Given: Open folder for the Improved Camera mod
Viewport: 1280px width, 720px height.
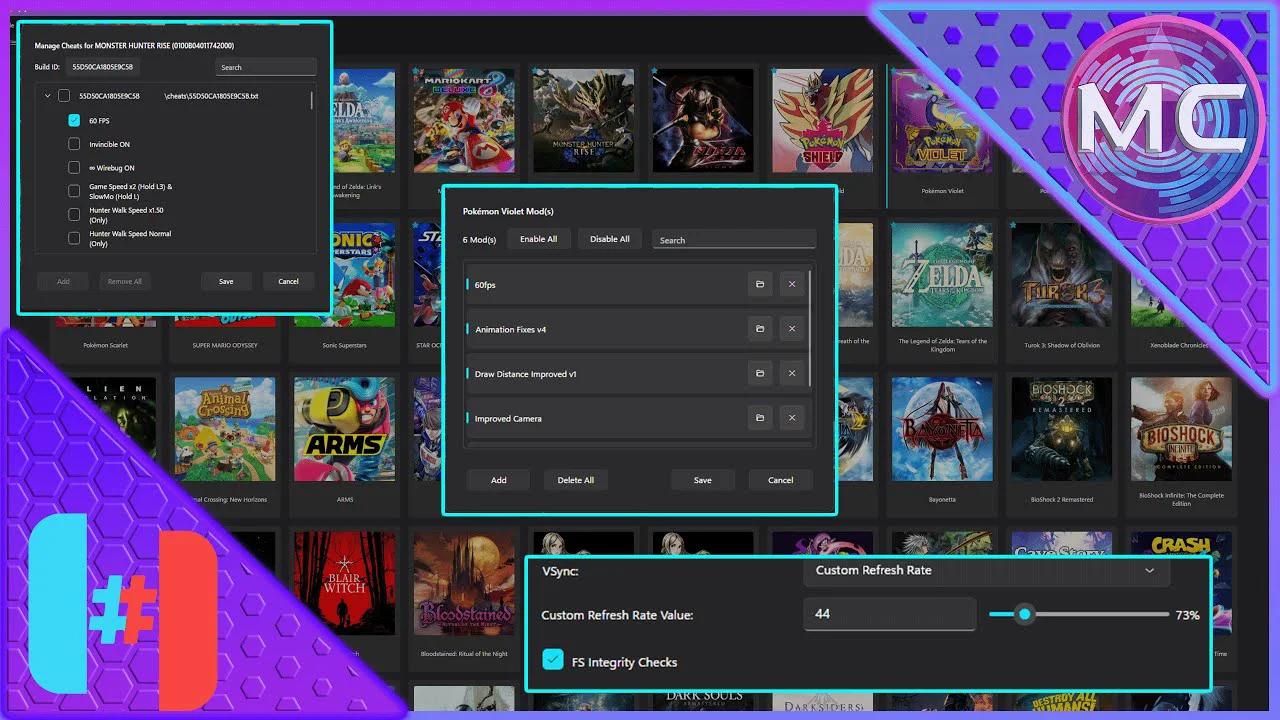Looking at the screenshot, I should tap(759, 418).
